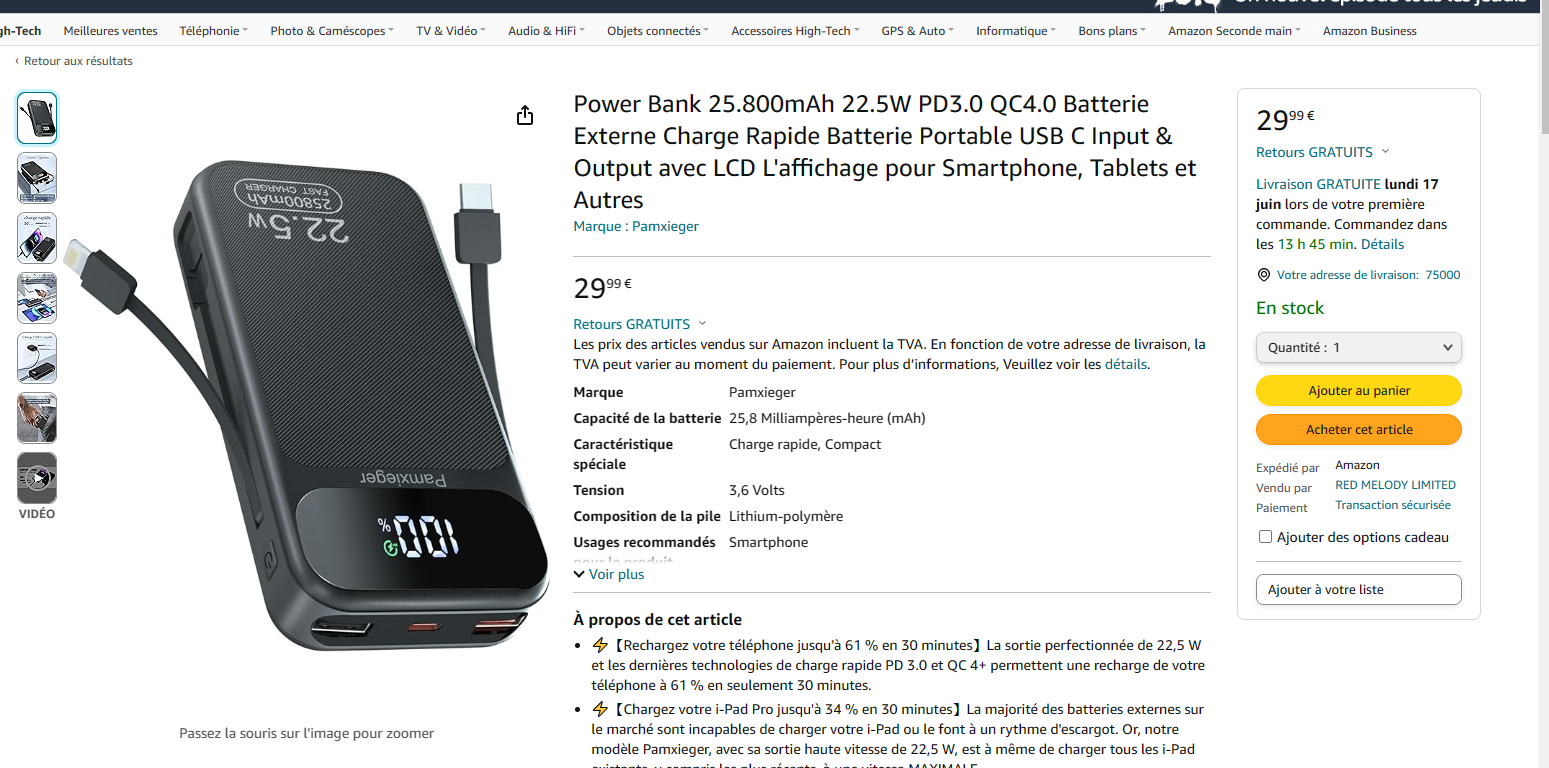This screenshot has width=1549, height=768.
Task: Click the location pin icon near delivery address
Action: (x=1263, y=275)
